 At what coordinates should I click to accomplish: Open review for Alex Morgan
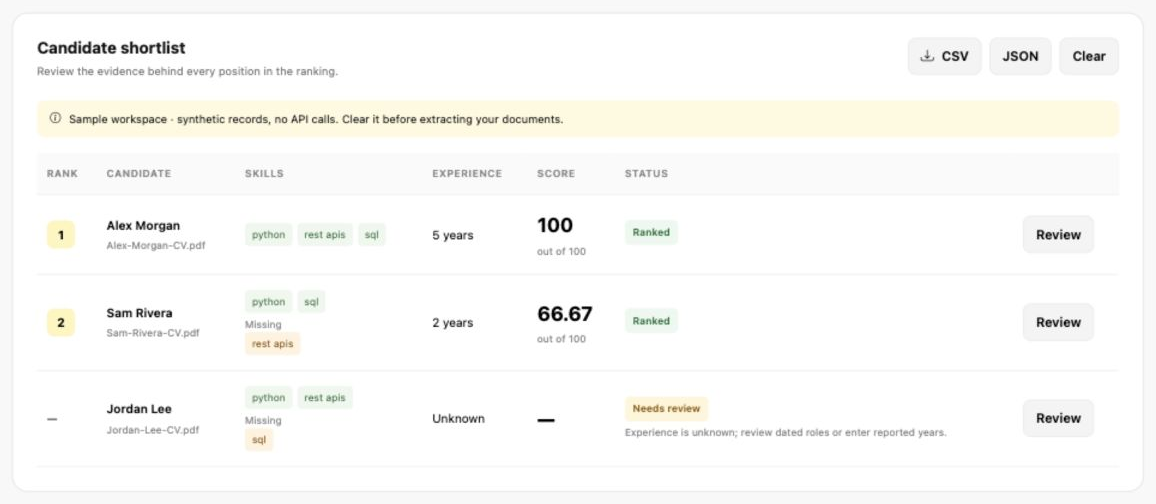pyautogui.click(x=1058, y=235)
